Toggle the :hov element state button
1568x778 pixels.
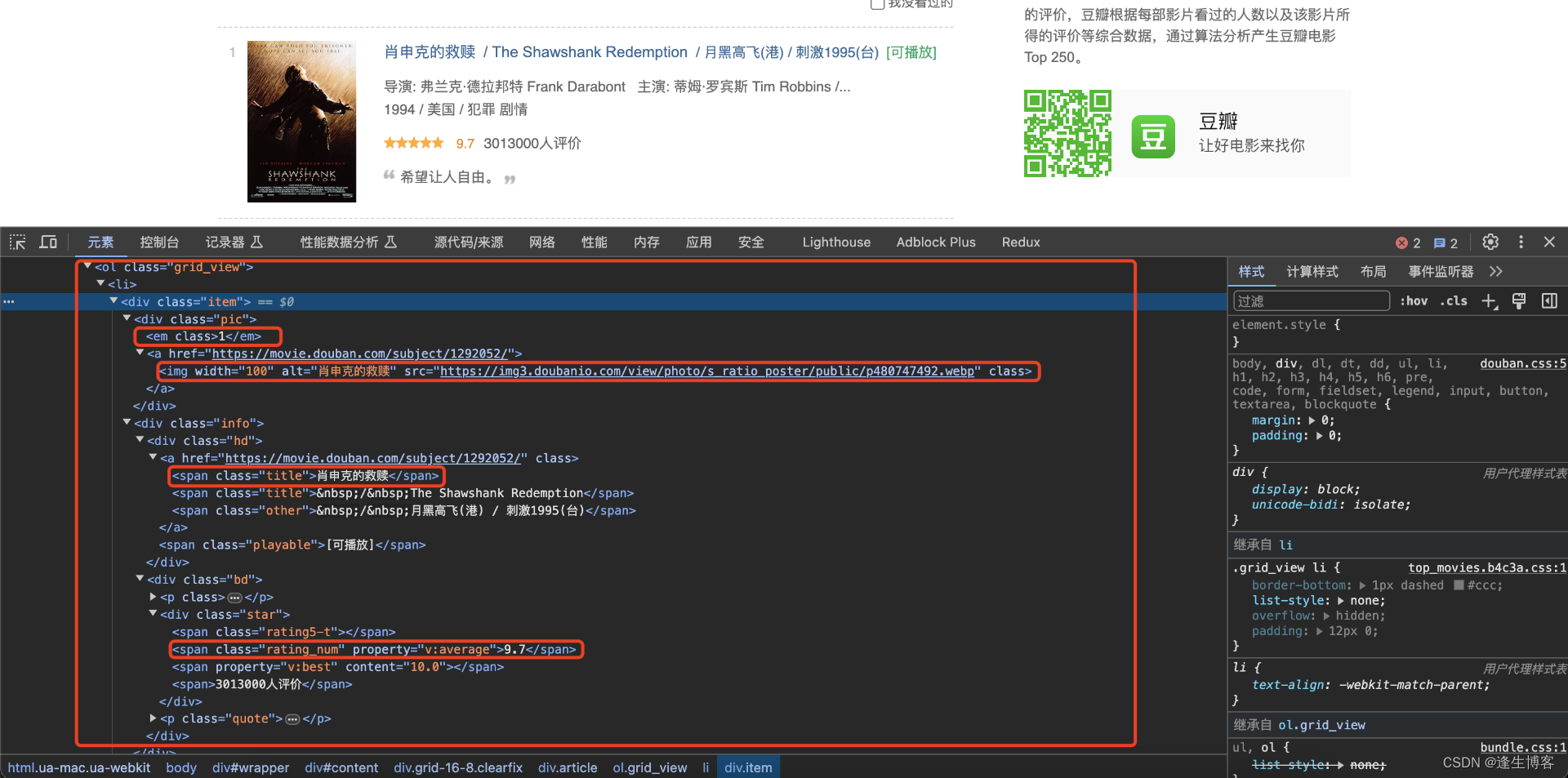tap(1414, 301)
